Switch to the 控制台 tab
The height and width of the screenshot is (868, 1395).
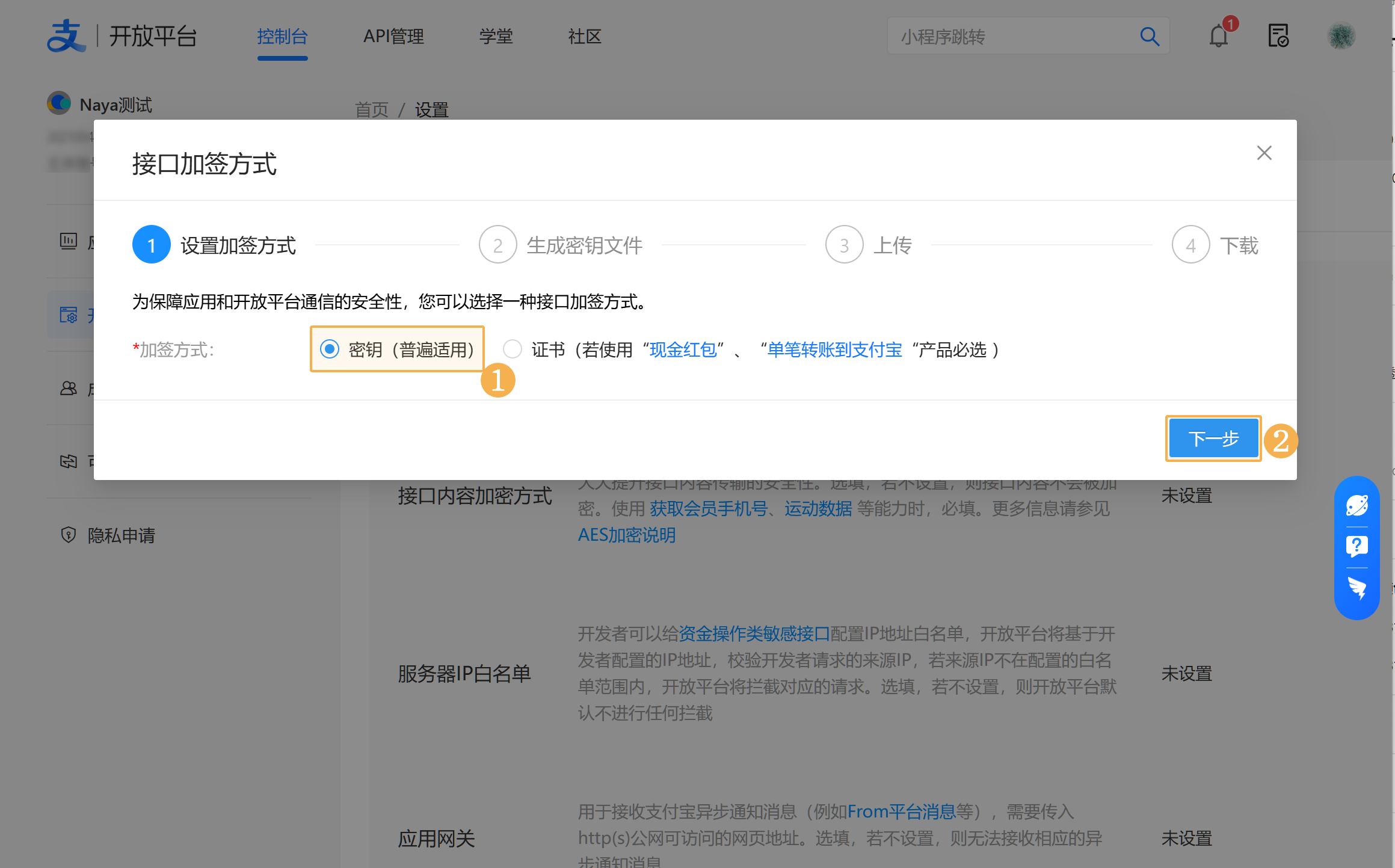click(x=282, y=37)
